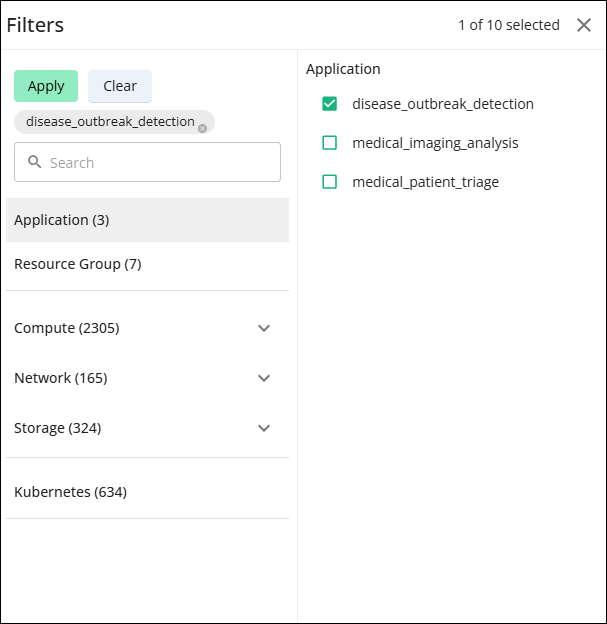
Task: Click the magnifier icon in the search box
Action: (35, 162)
